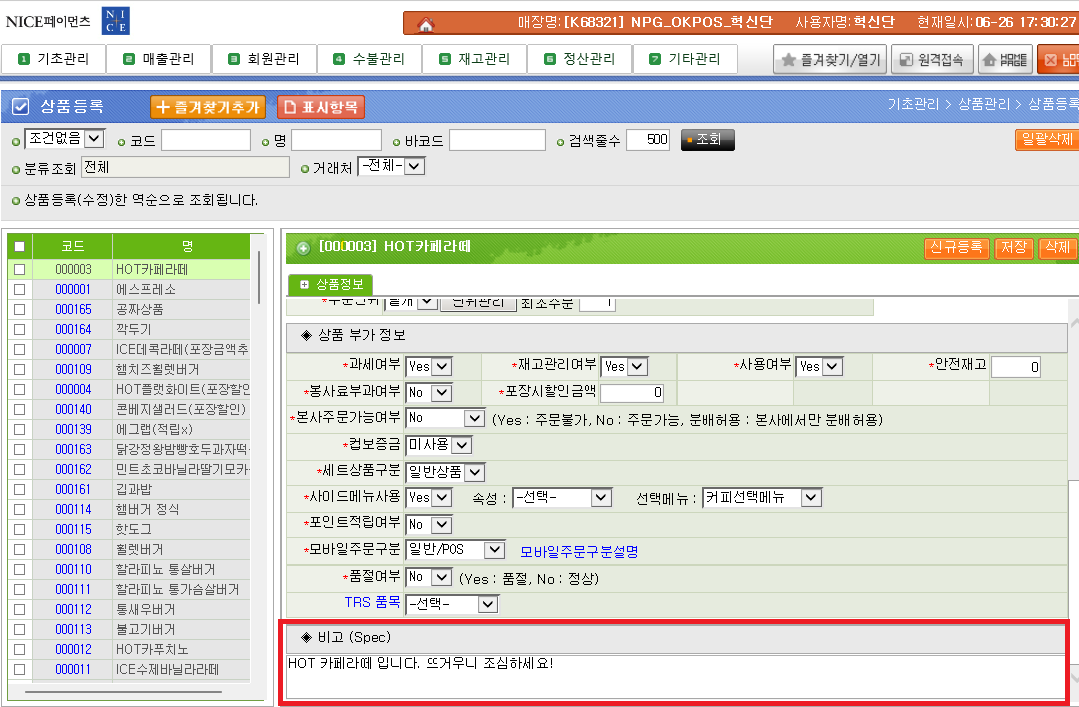Click the 저장 save button
The image size is (1079, 707).
tap(1014, 247)
